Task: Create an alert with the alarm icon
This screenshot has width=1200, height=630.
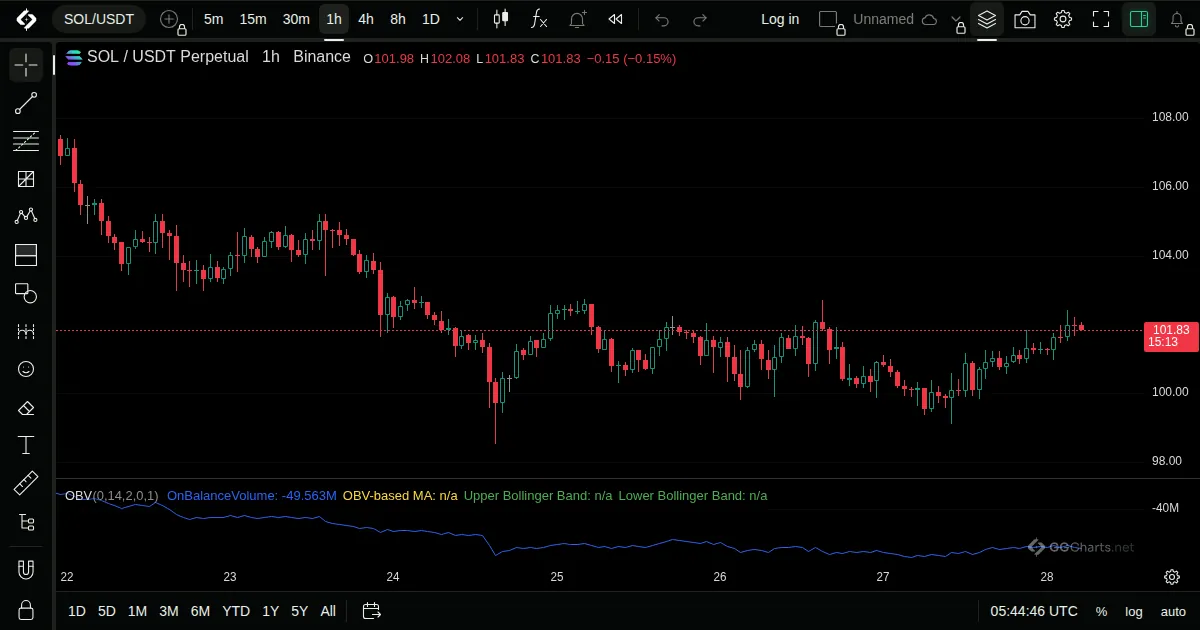Action: (577, 19)
